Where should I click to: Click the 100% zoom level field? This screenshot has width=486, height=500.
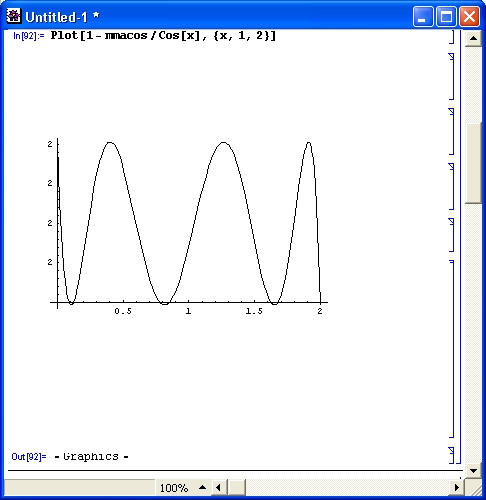174,488
